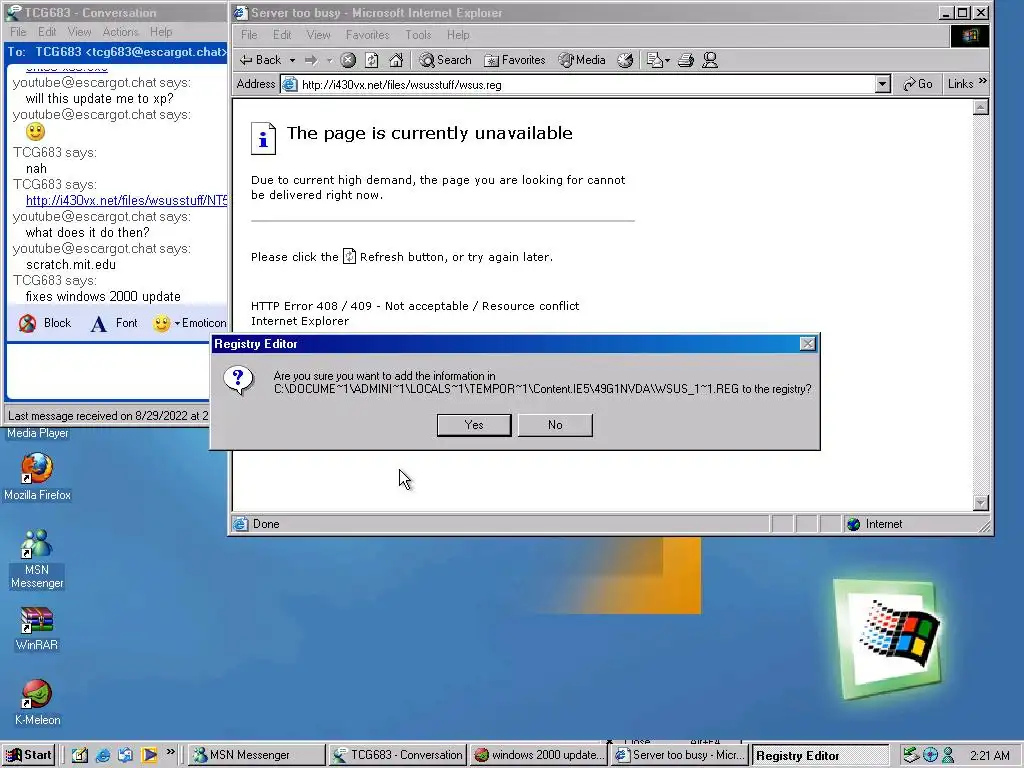Click the Internet Explorer quick launch icon

click(103, 755)
